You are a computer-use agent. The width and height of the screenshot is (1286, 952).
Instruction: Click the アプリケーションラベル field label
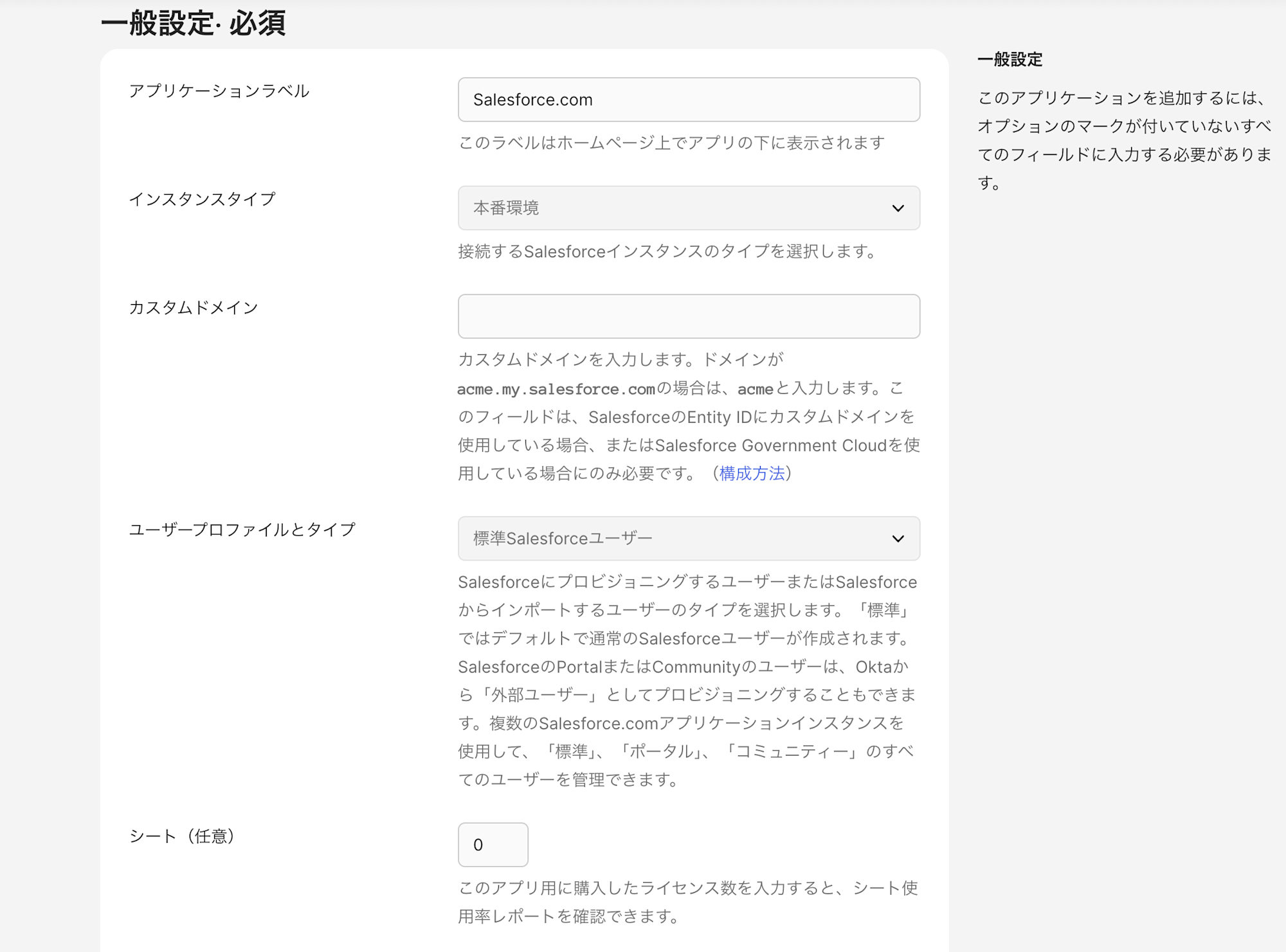(x=219, y=91)
